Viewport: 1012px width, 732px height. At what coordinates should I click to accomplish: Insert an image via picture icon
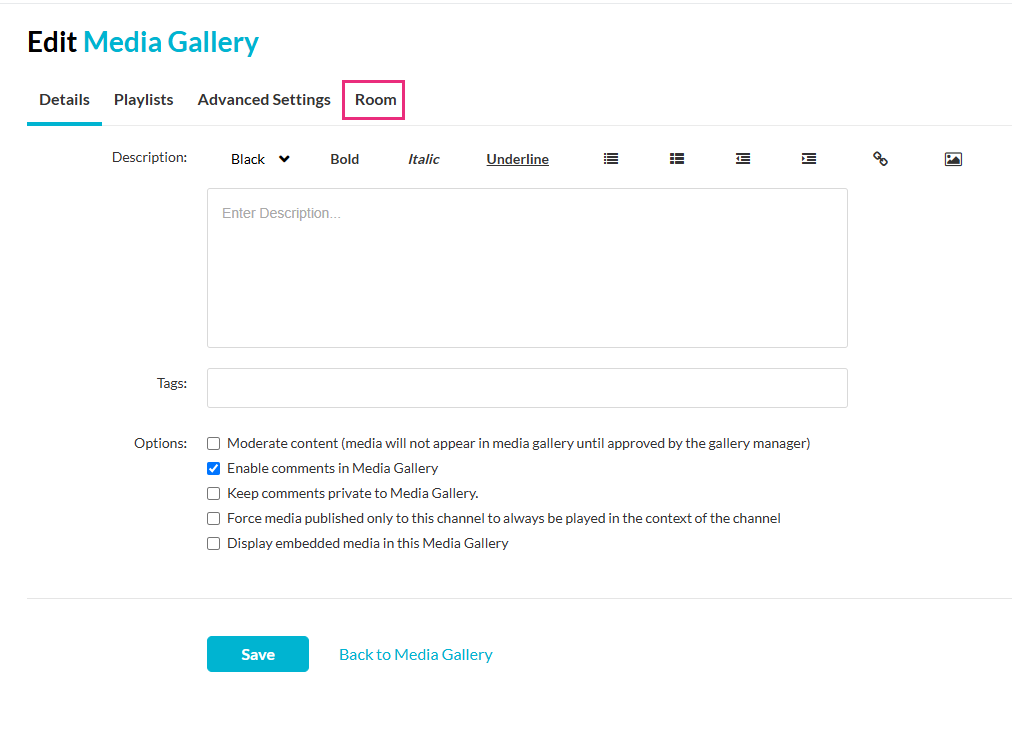(953, 159)
